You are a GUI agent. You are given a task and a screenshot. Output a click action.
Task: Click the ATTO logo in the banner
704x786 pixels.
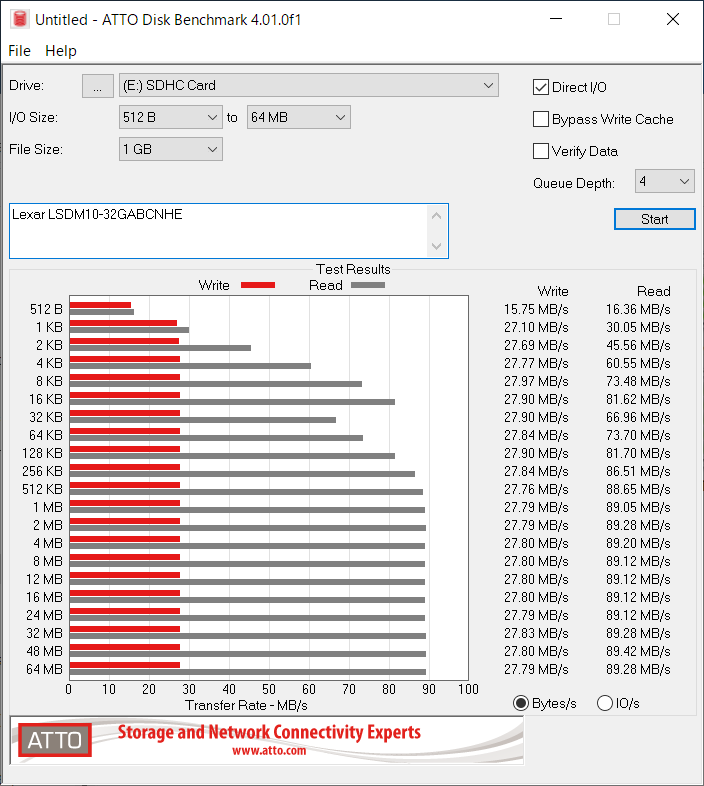(x=55, y=740)
